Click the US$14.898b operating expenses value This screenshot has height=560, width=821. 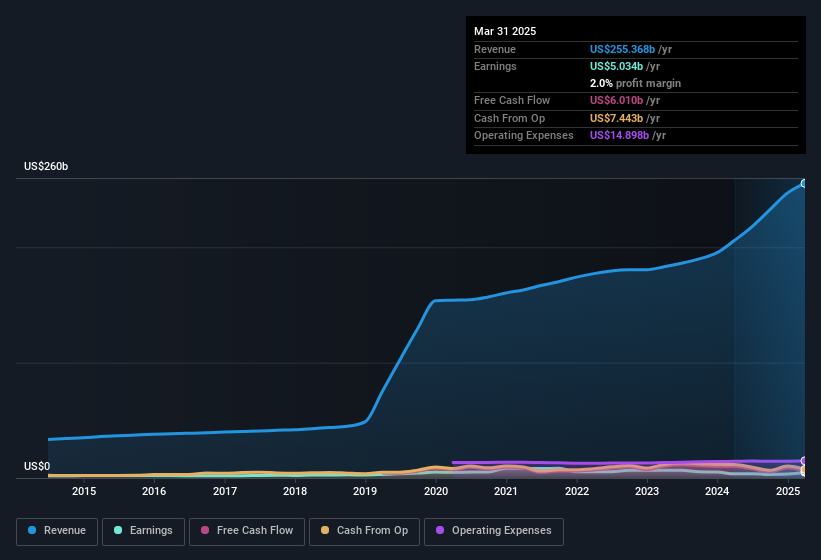pyautogui.click(x=619, y=136)
